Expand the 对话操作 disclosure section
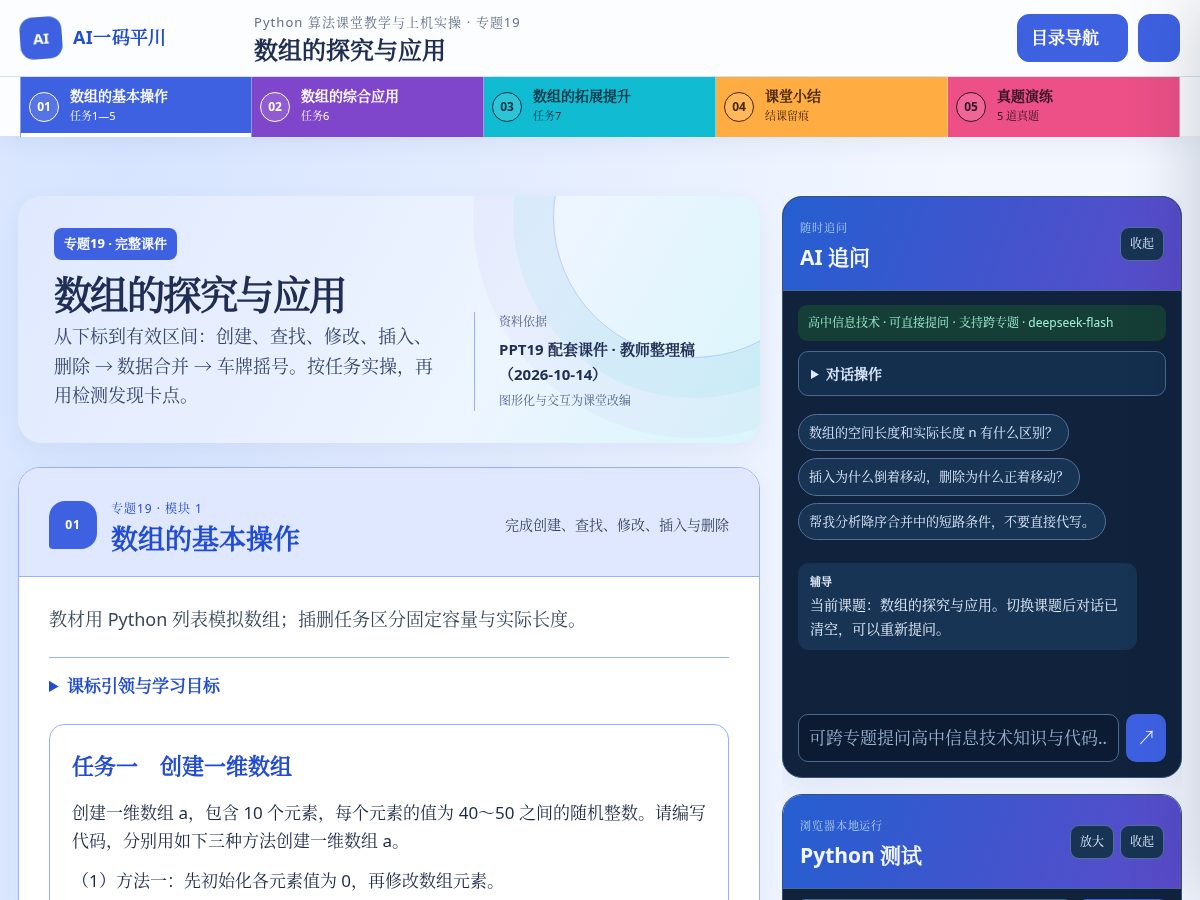Image resolution: width=1200 pixels, height=900 pixels. click(982, 373)
